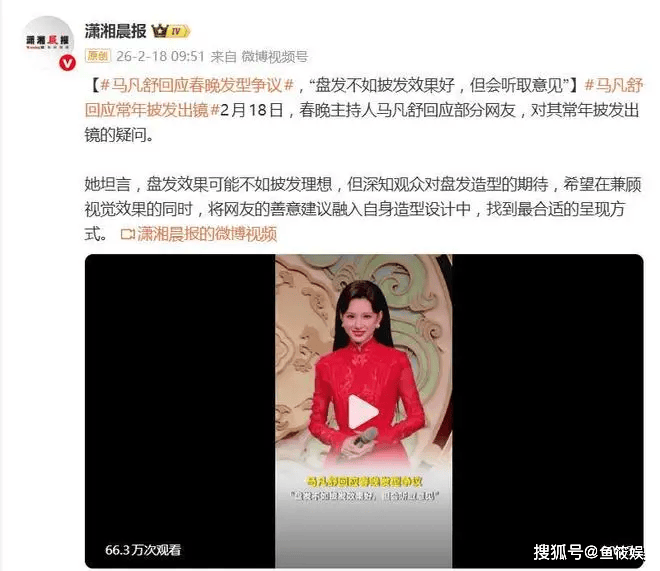The height and width of the screenshot is (571, 660).
Task: Click the 搜狐号@鱼筱娱 watermark
Action: point(588,552)
